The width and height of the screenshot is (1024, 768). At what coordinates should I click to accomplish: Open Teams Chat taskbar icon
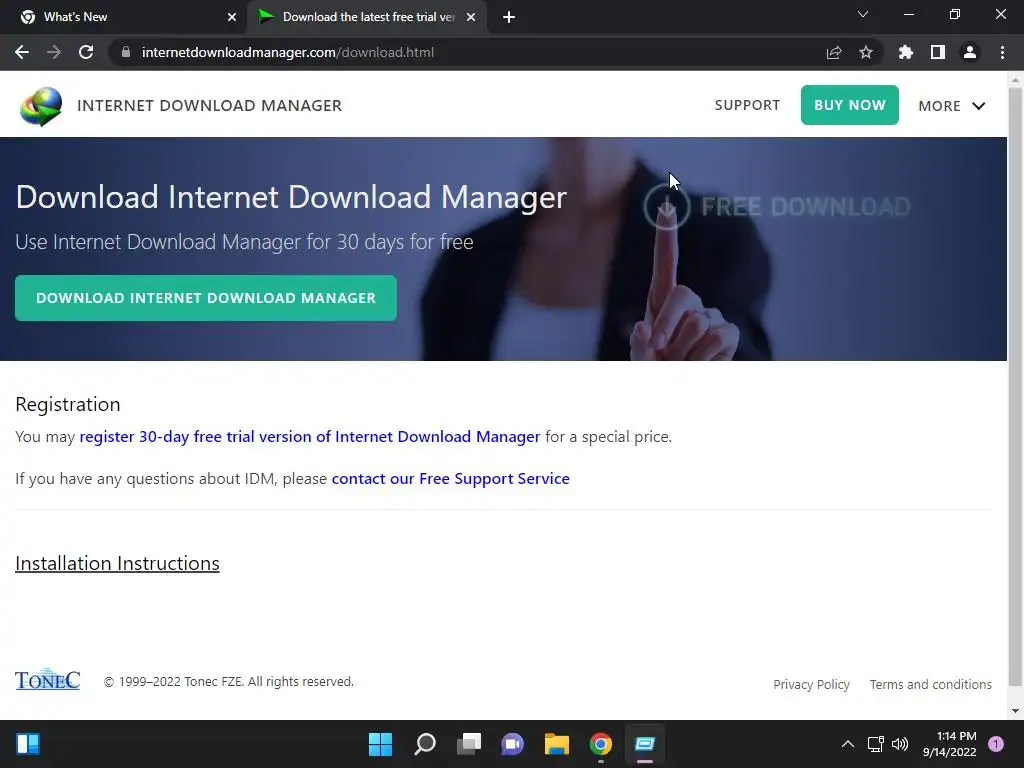click(513, 744)
